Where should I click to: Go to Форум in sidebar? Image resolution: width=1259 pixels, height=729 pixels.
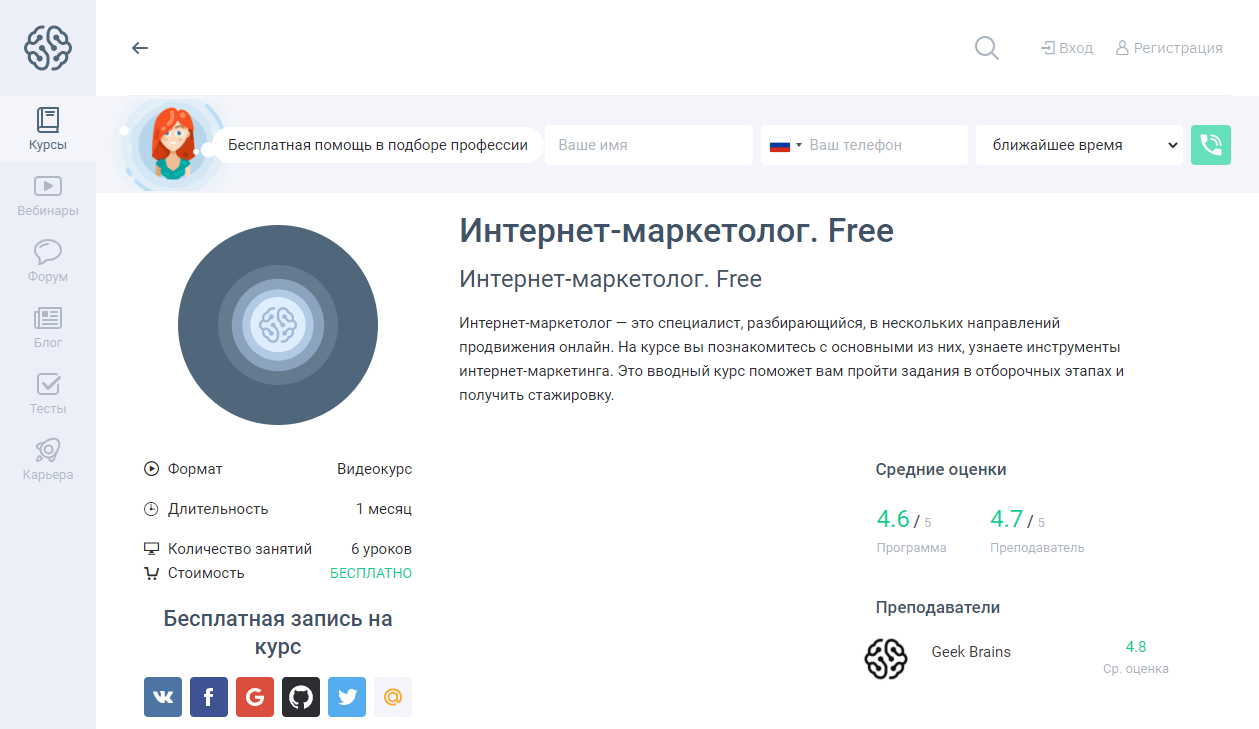coord(48,262)
